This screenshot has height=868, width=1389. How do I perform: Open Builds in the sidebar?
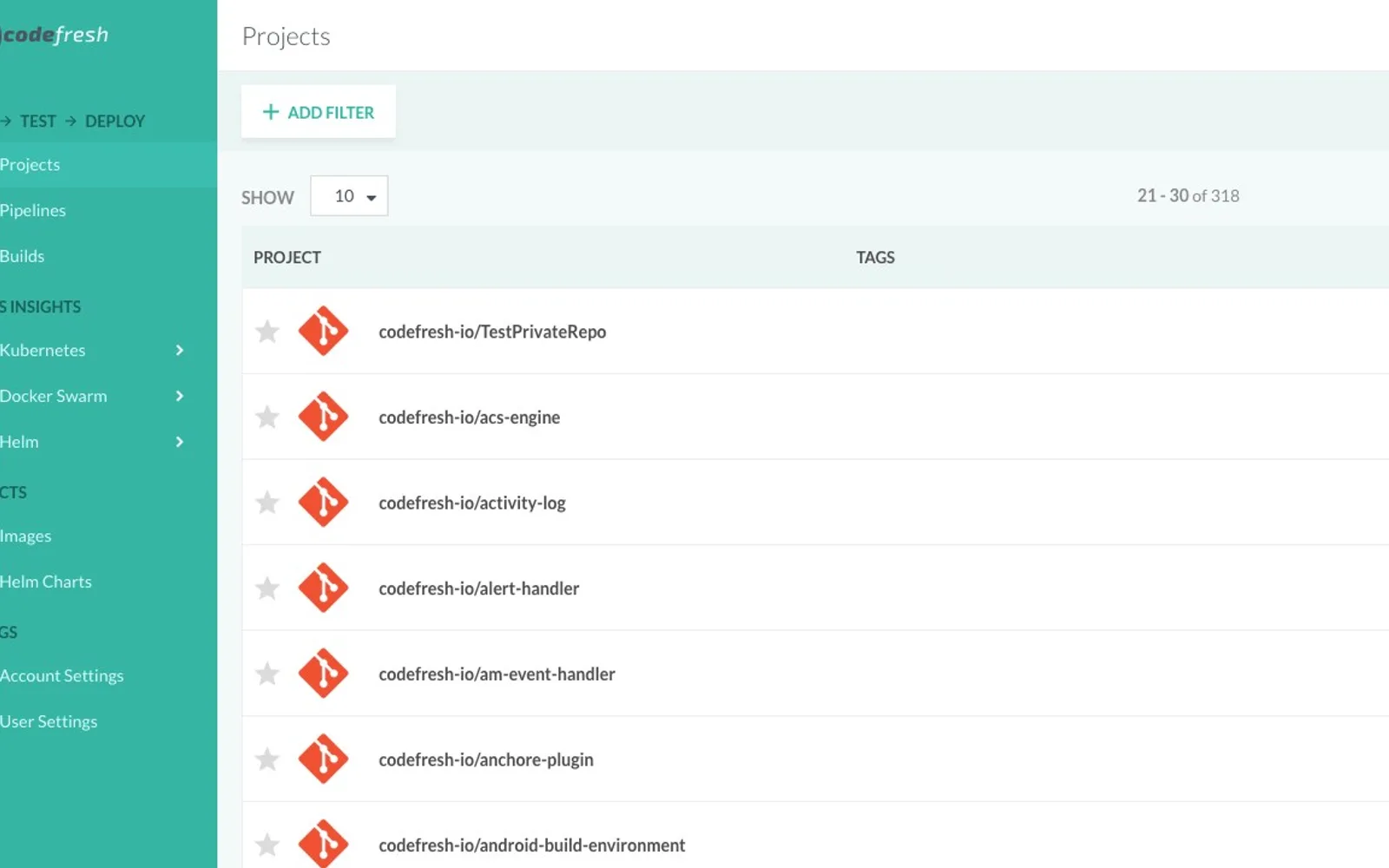coord(23,256)
